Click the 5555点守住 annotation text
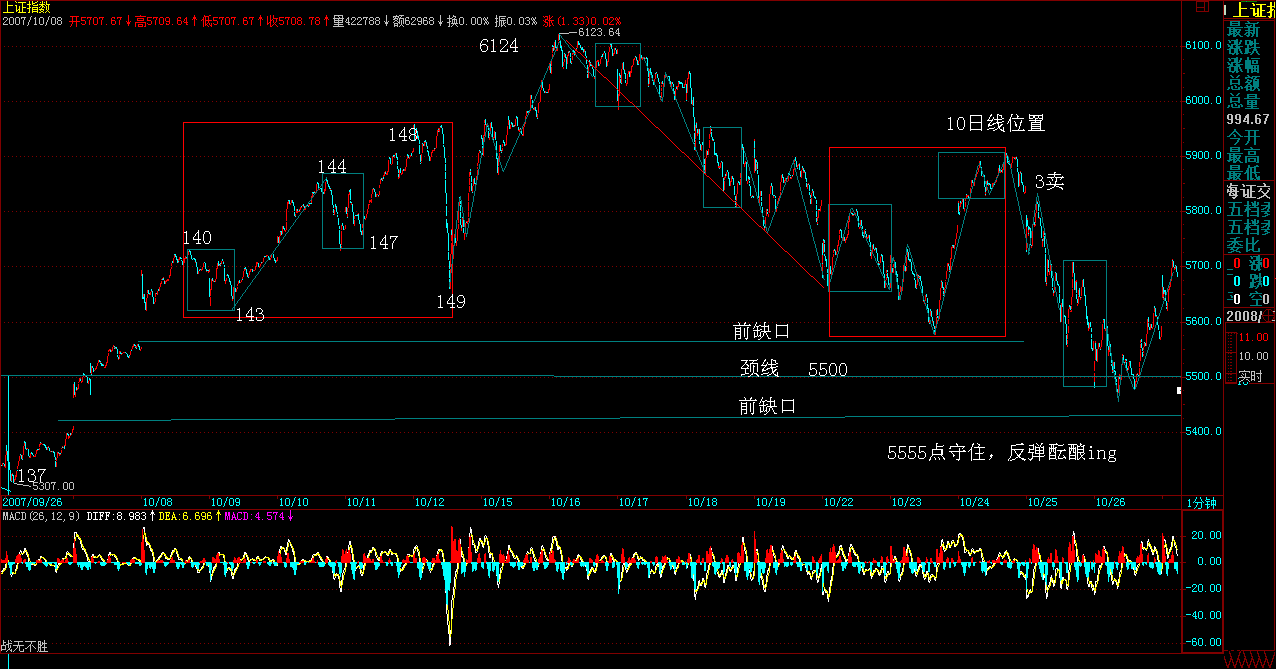The width and height of the screenshot is (1276, 669). [1001, 453]
